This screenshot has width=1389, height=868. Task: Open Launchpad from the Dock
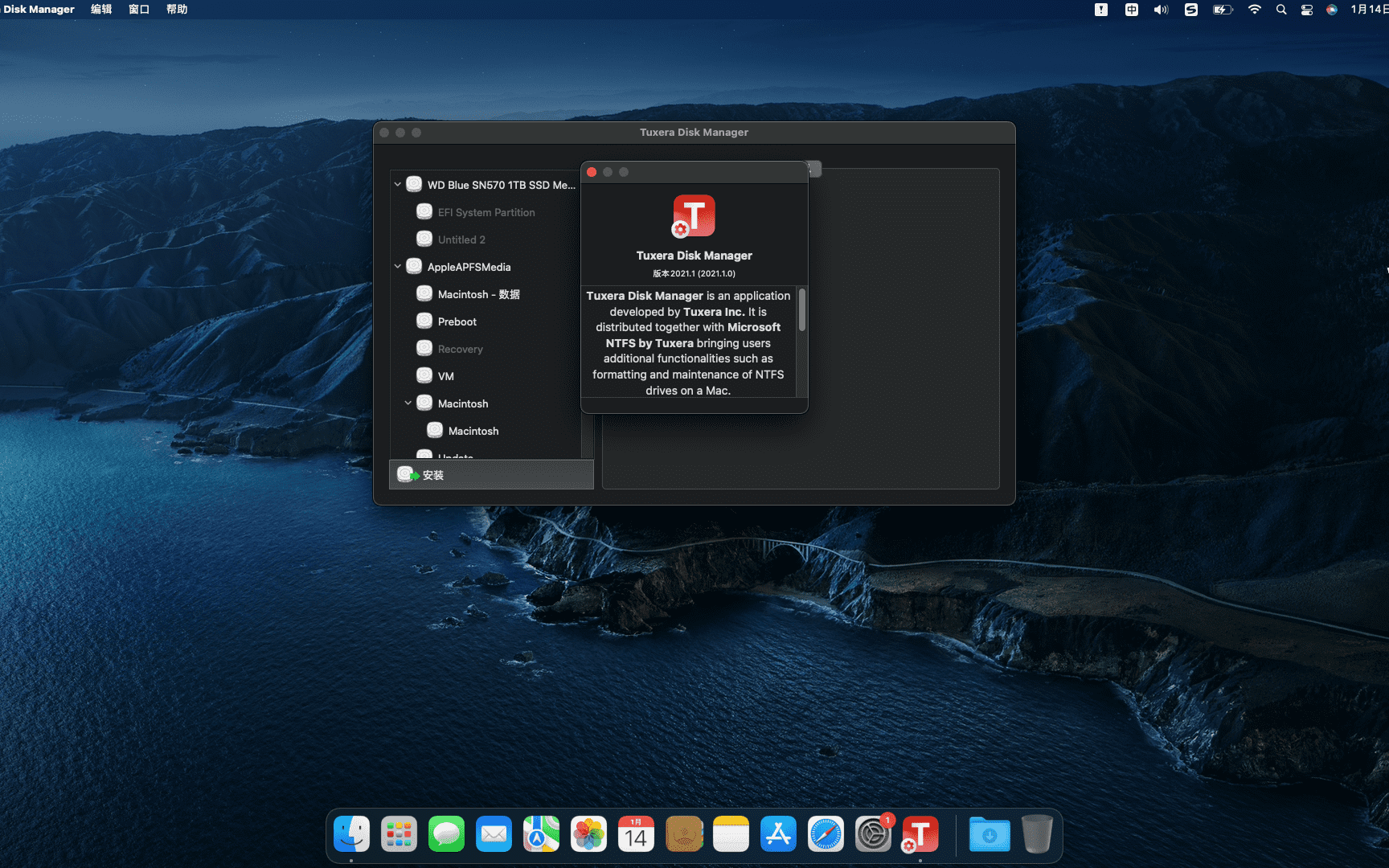coord(399,834)
